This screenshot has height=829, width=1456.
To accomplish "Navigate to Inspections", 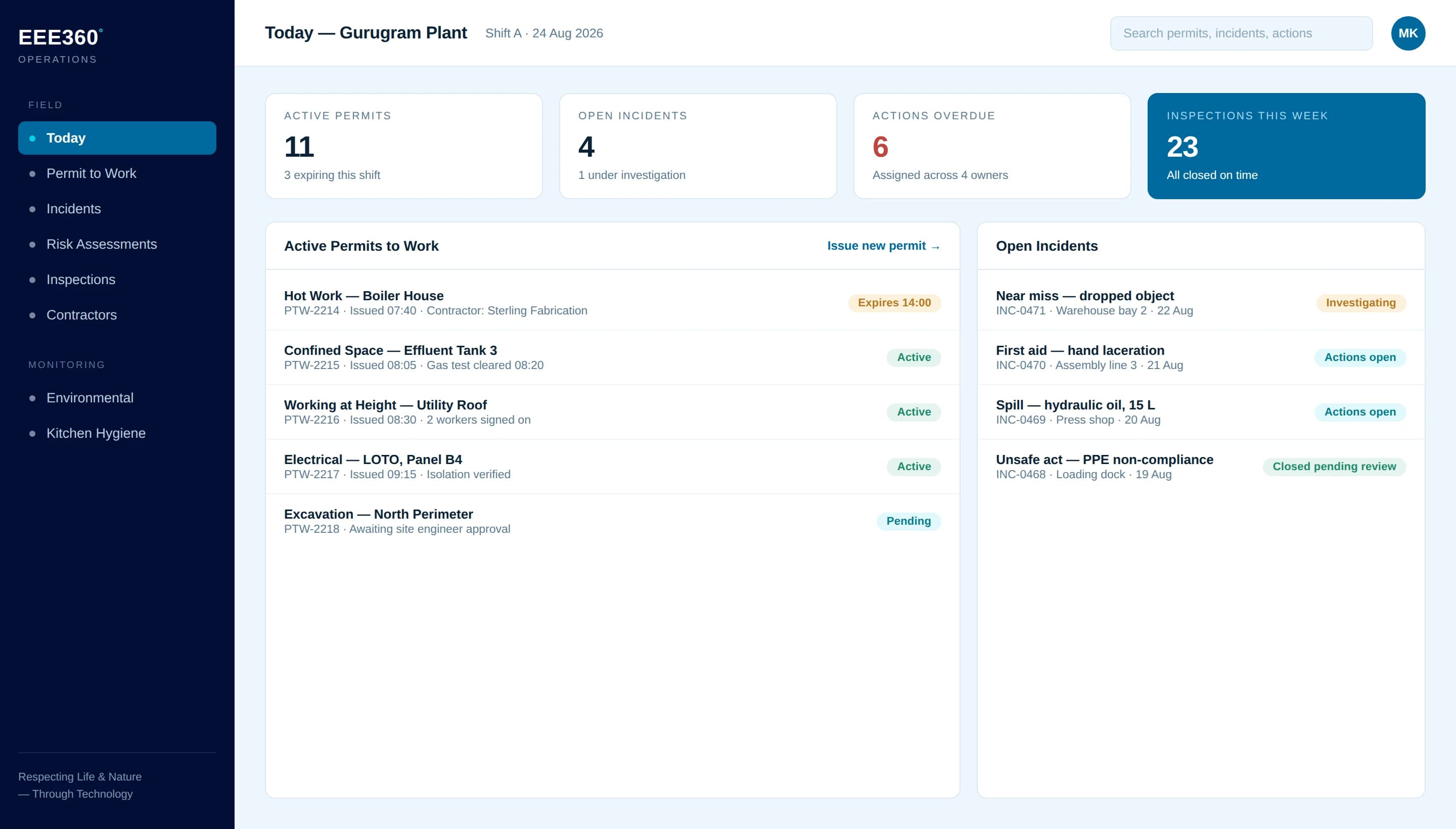I will [117, 280].
